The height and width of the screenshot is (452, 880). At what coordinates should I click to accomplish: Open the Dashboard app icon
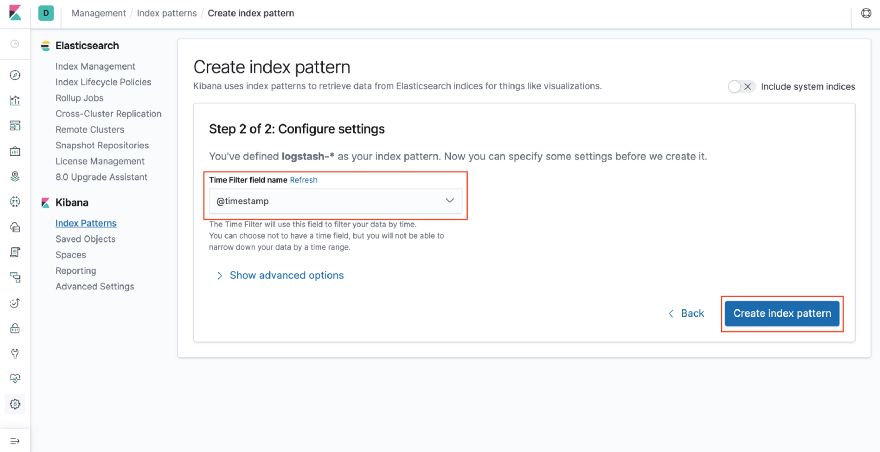pyautogui.click(x=15, y=126)
